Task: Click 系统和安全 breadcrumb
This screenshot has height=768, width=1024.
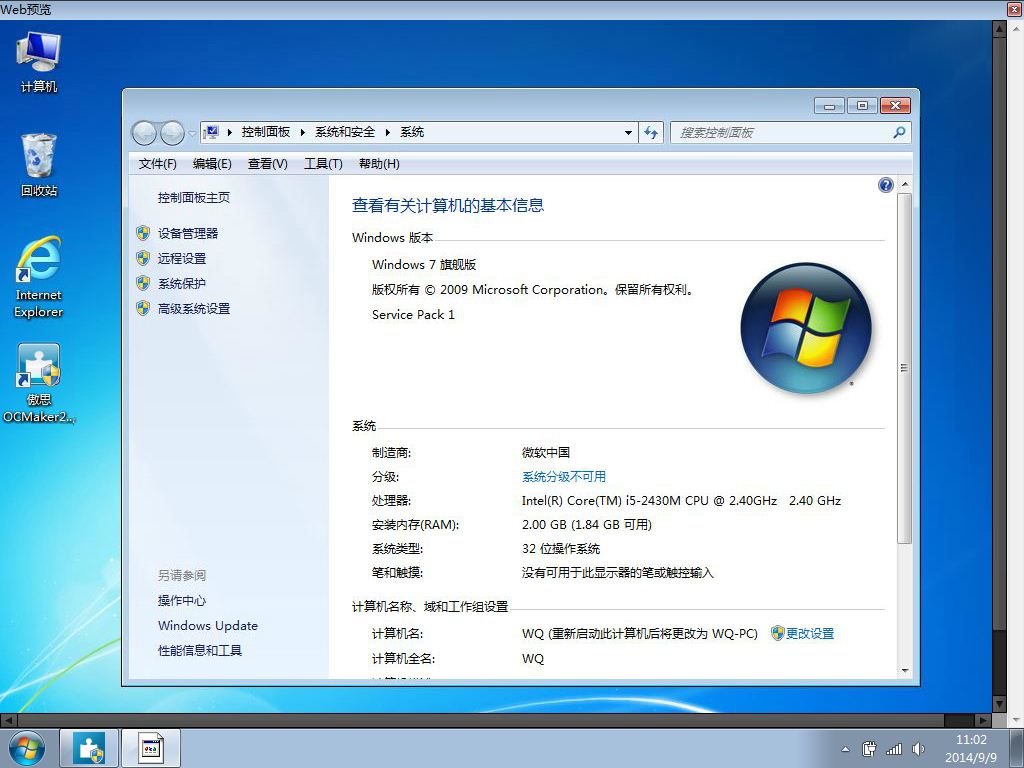Action: coord(345,133)
